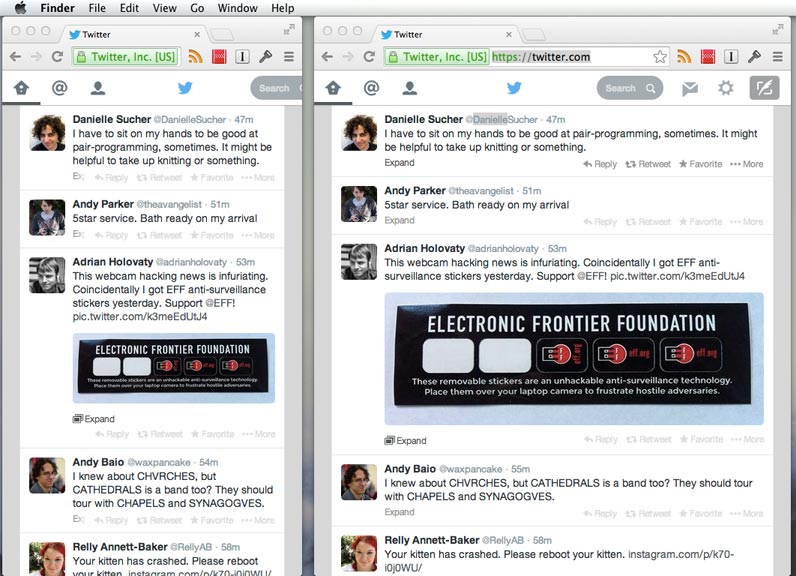
Task: Open the Go menu
Action: (197, 8)
